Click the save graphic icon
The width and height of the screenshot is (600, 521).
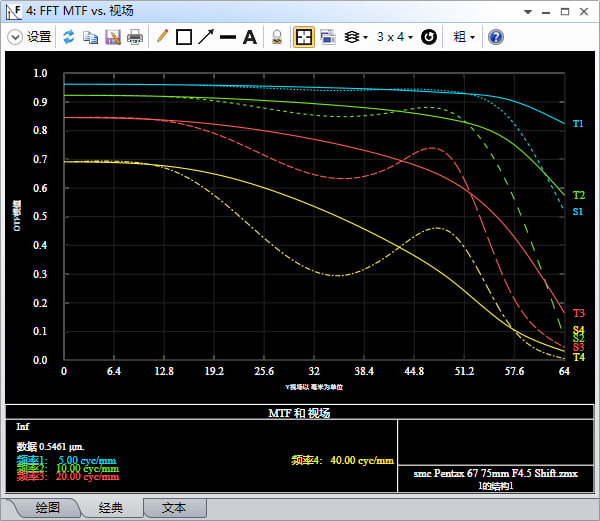click(112, 37)
